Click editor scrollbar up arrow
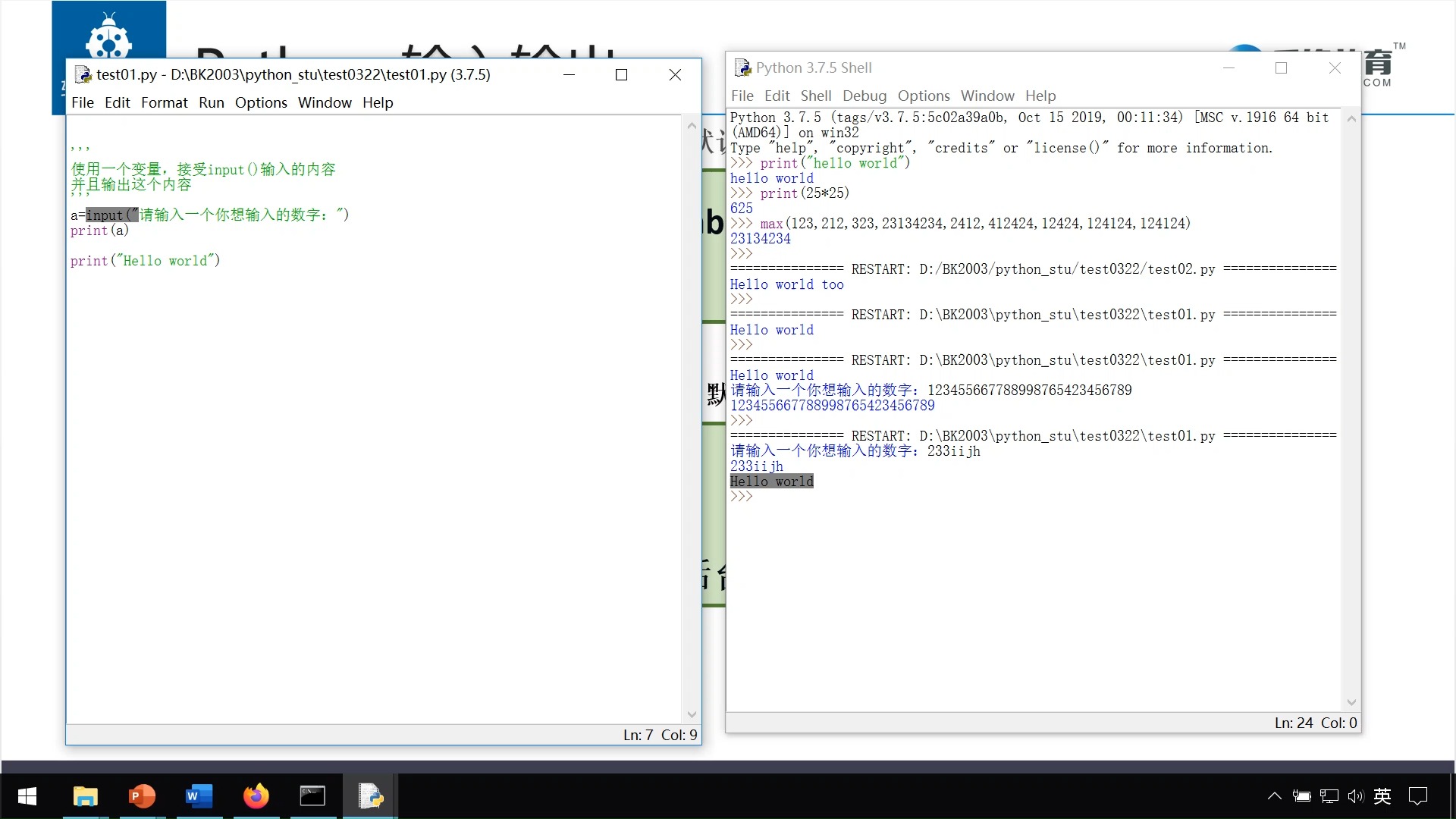 (691, 126)
